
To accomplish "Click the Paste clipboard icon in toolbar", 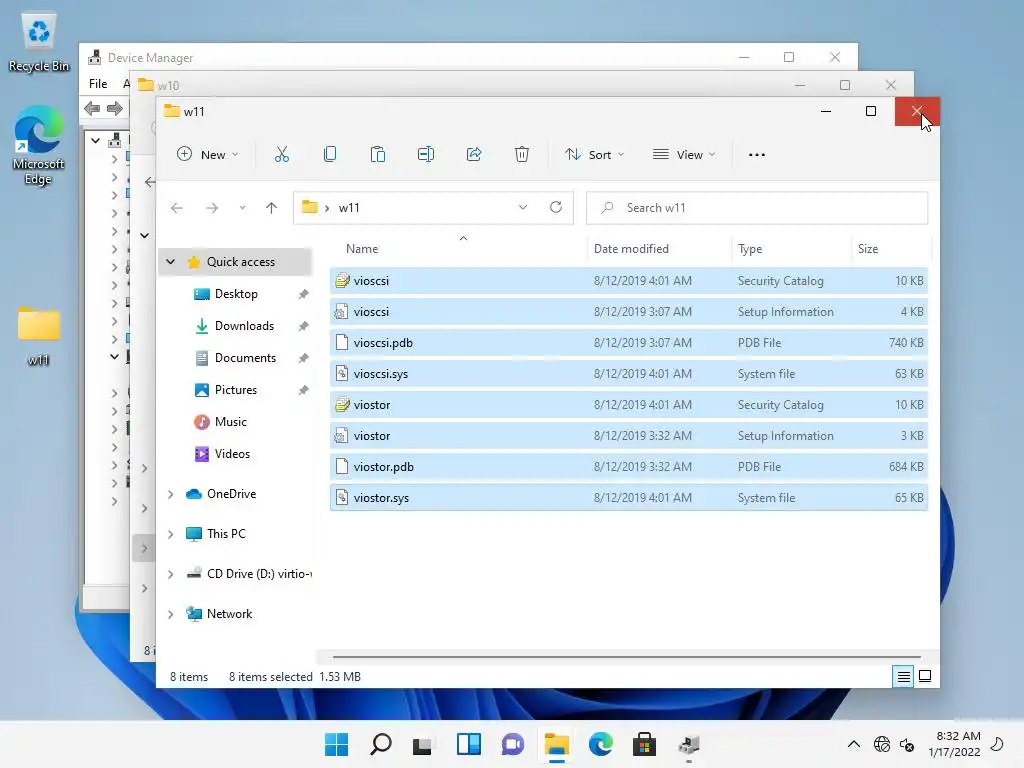I will point(377,155).
